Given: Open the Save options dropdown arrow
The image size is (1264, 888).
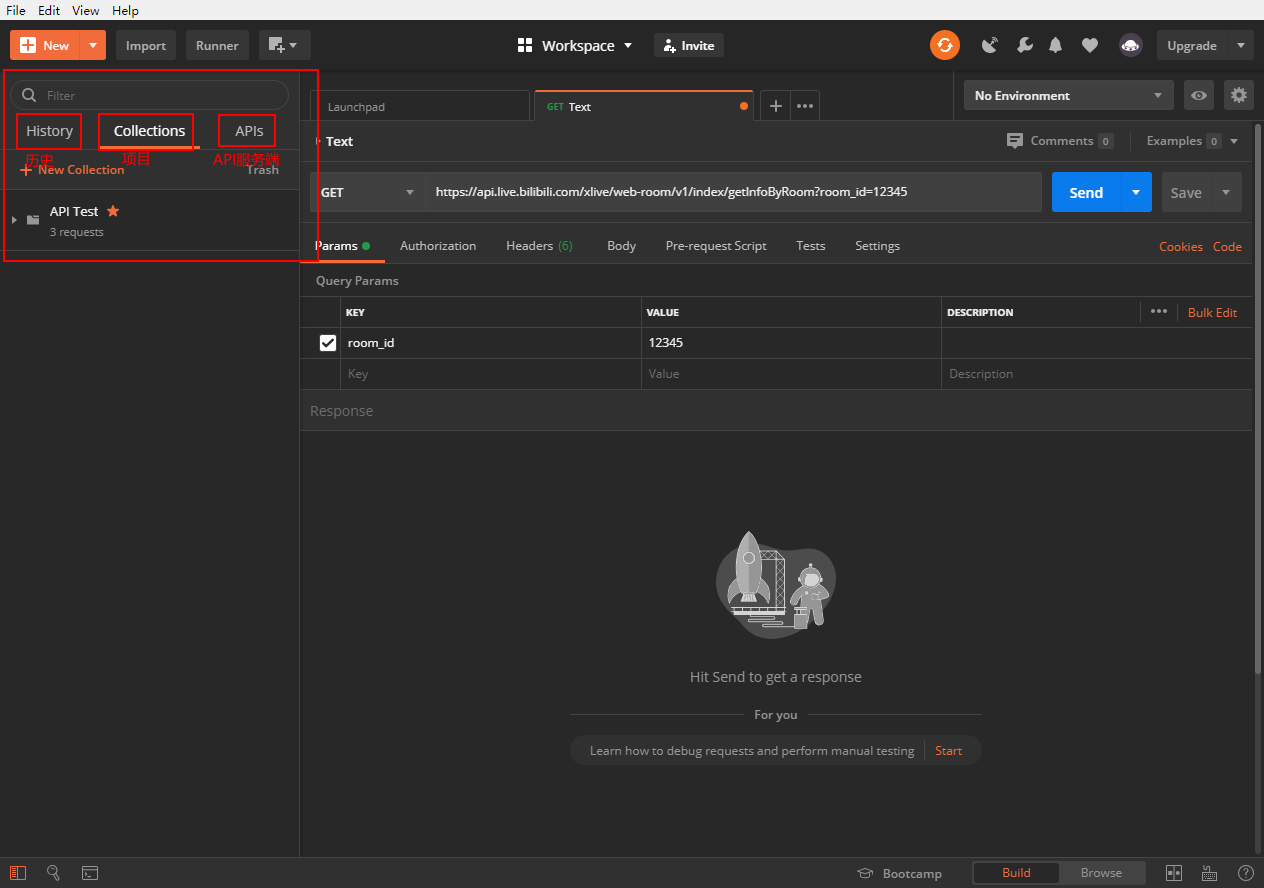Looking at the screenshot, I should coord(1226,192).
